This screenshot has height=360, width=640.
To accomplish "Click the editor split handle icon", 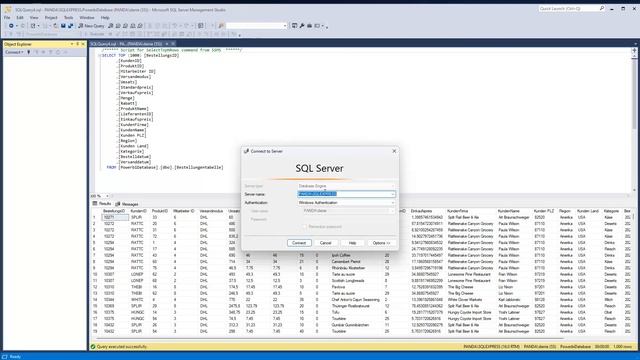I will click(x=634, y=50).
